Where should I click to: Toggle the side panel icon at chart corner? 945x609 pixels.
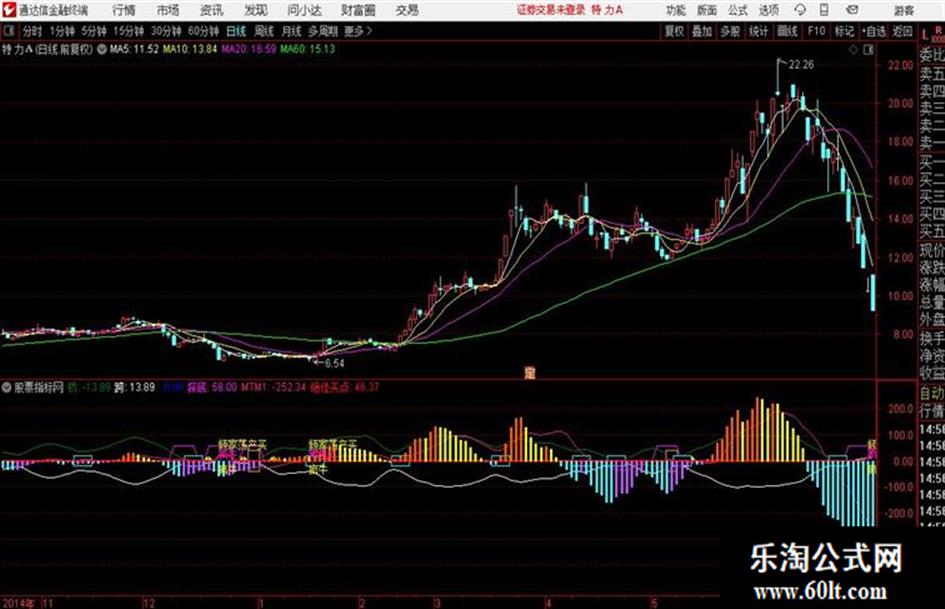(x=868, y=50)
